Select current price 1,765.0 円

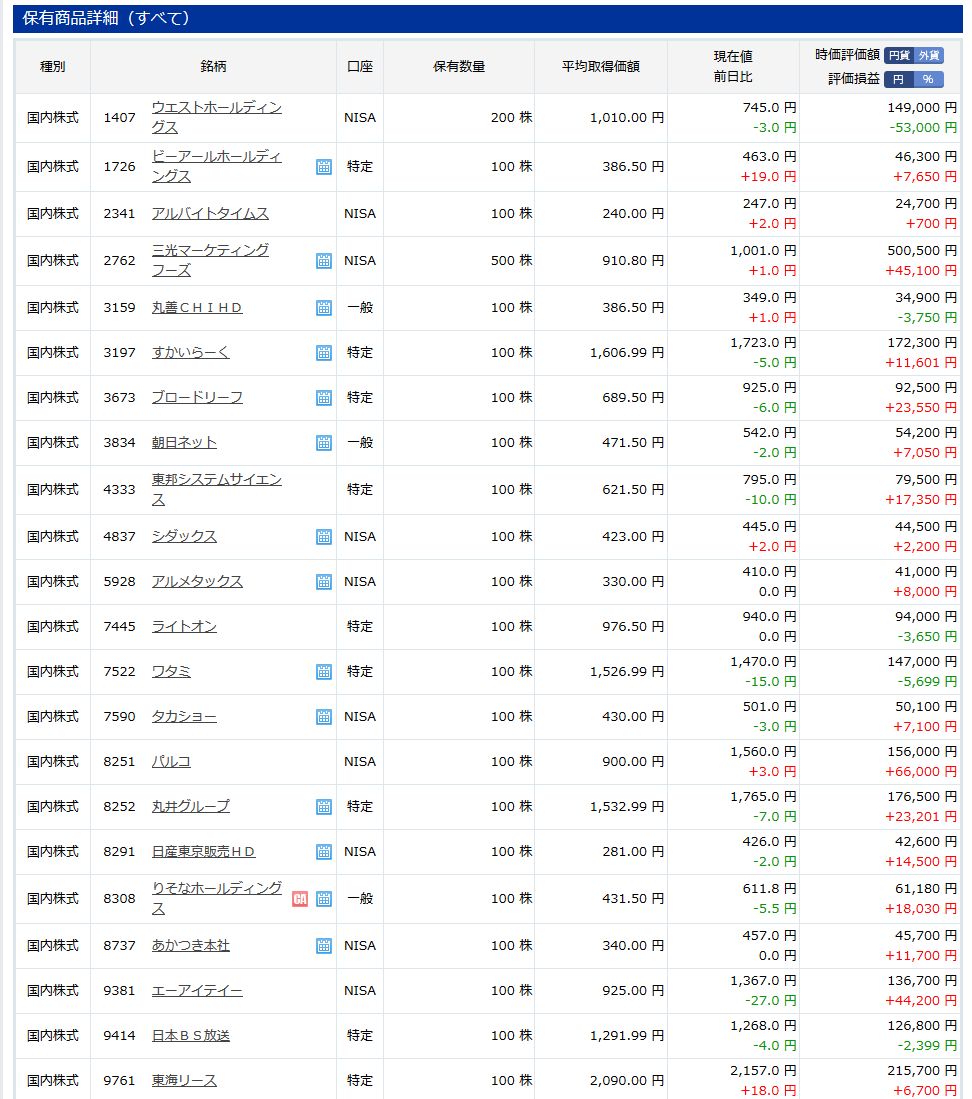click(764, 797)
